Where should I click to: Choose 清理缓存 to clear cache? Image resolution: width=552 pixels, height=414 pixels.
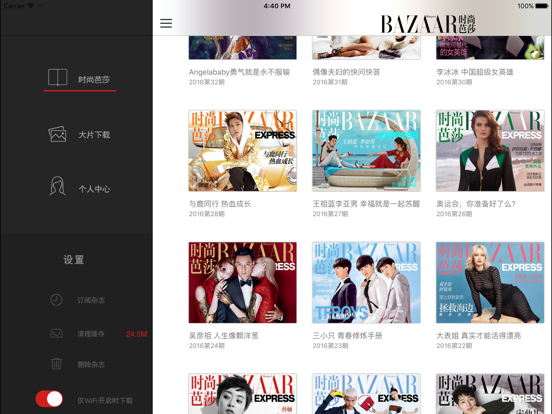tap(91, 334)
